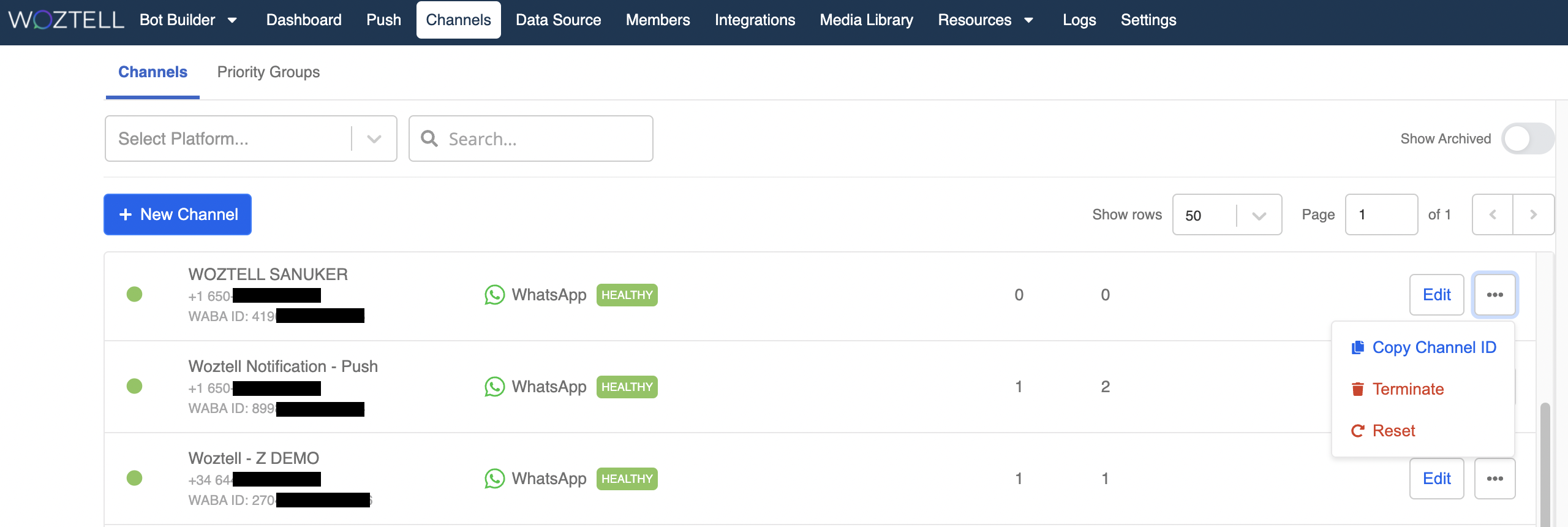Open Logs page
The image size is (1568, 527).
(x=1079, y=20)
